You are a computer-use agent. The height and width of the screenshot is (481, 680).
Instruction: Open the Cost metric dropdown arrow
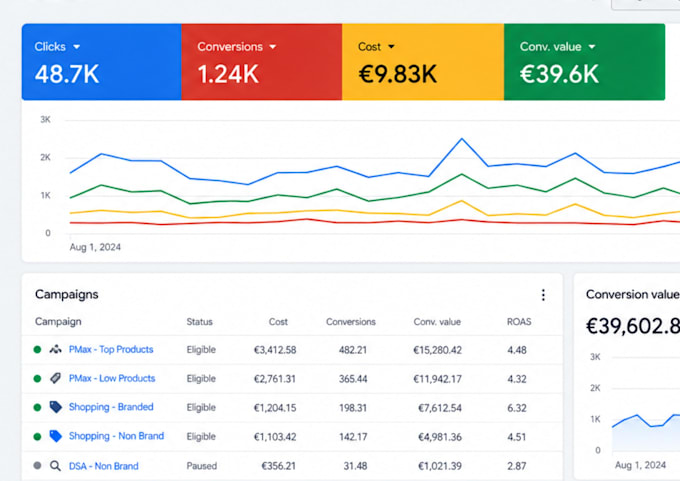coord(391,47)
